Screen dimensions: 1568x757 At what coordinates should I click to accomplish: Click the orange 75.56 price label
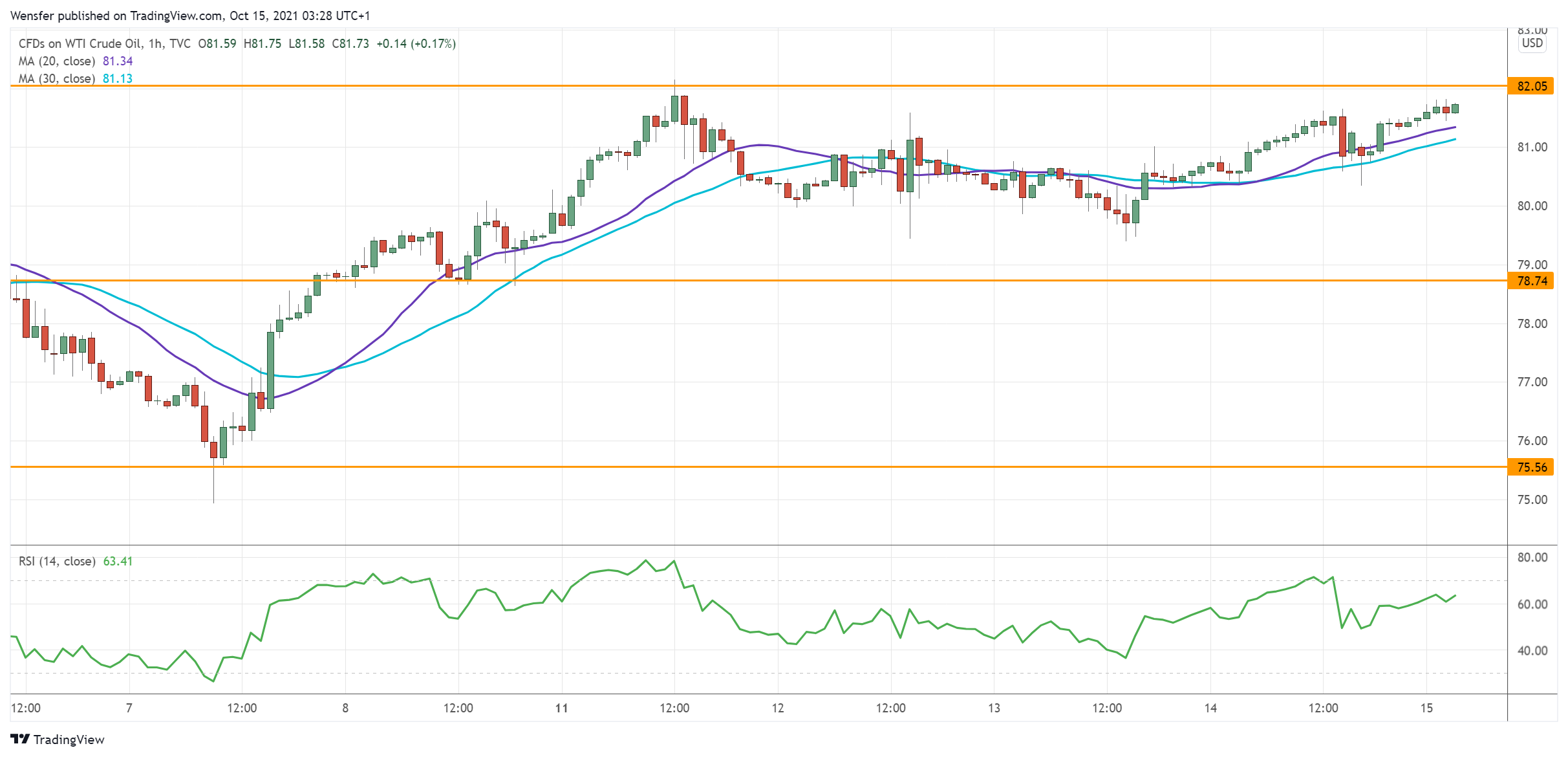click(1530, 467)
